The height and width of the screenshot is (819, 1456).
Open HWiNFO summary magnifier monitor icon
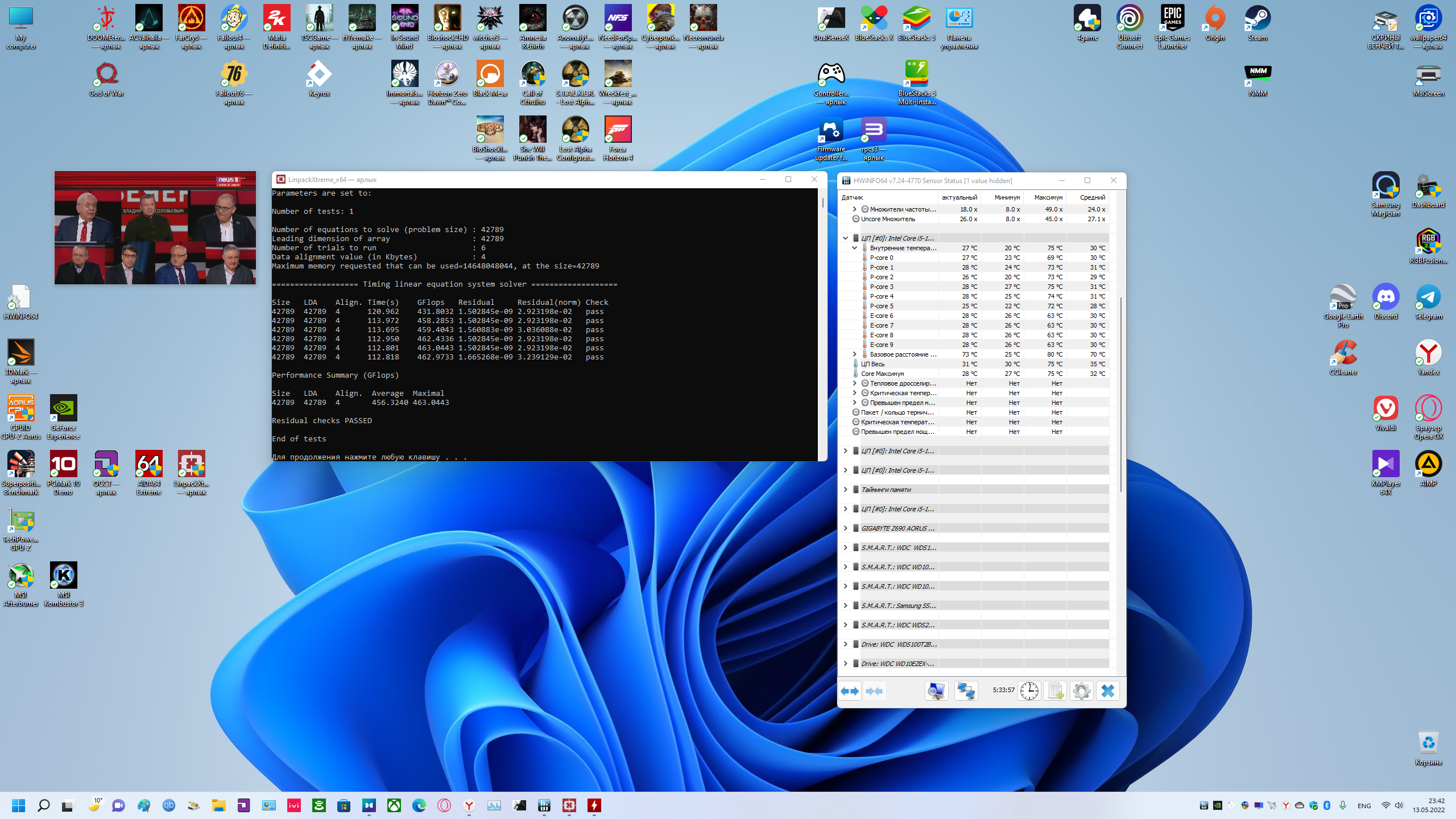[936, 691]
